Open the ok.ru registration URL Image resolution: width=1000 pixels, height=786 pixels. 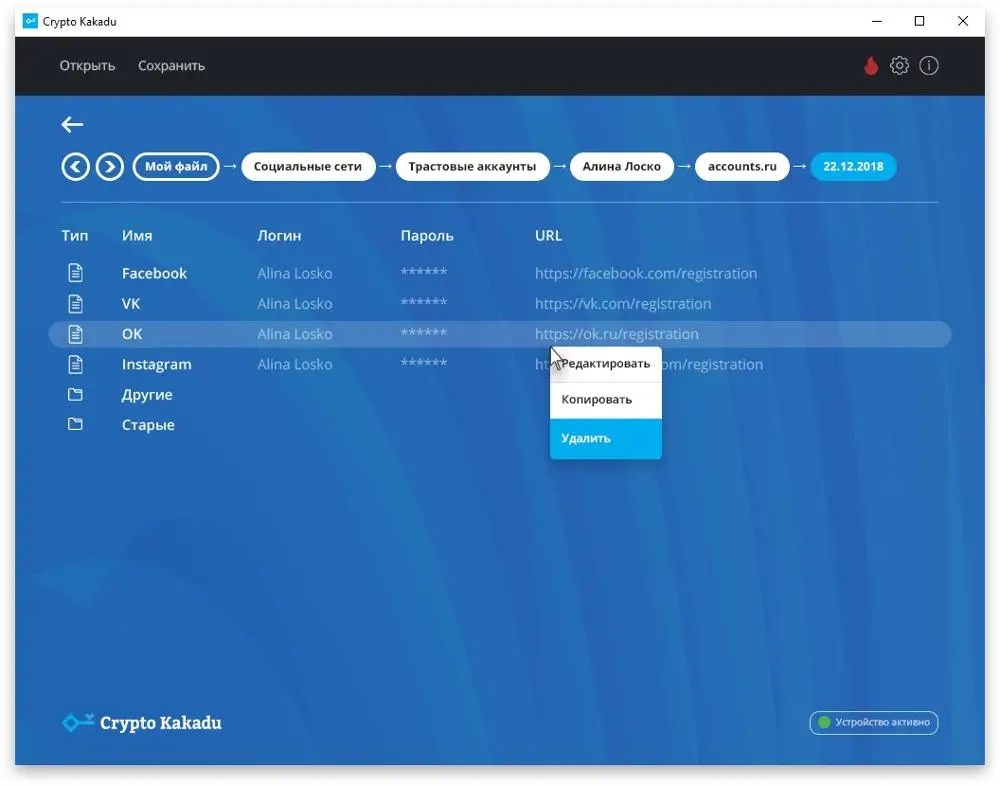[x=617, y=334]
